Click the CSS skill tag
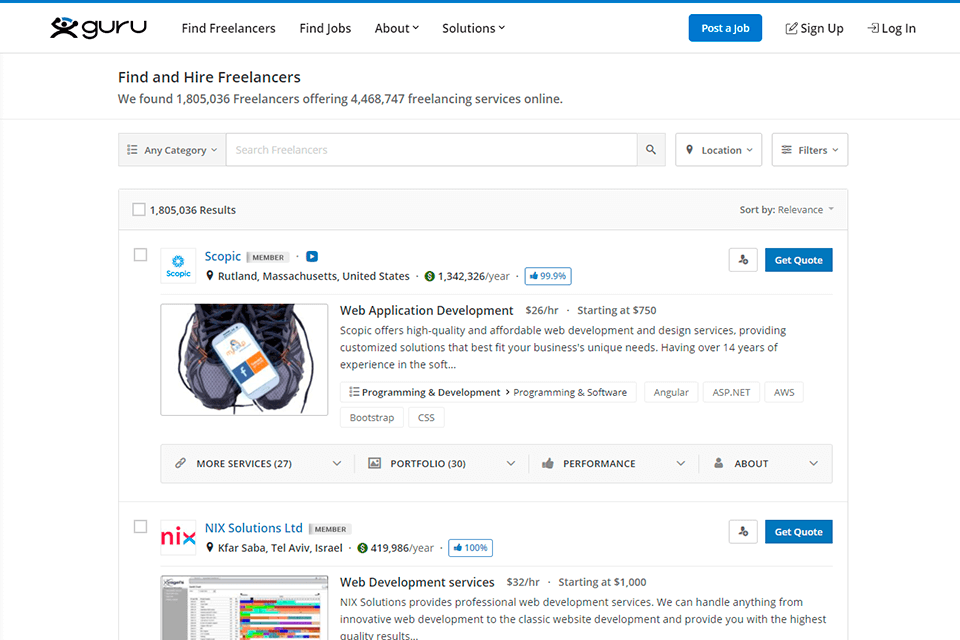The height and width of the screenshot is (640, 960). 426,417
